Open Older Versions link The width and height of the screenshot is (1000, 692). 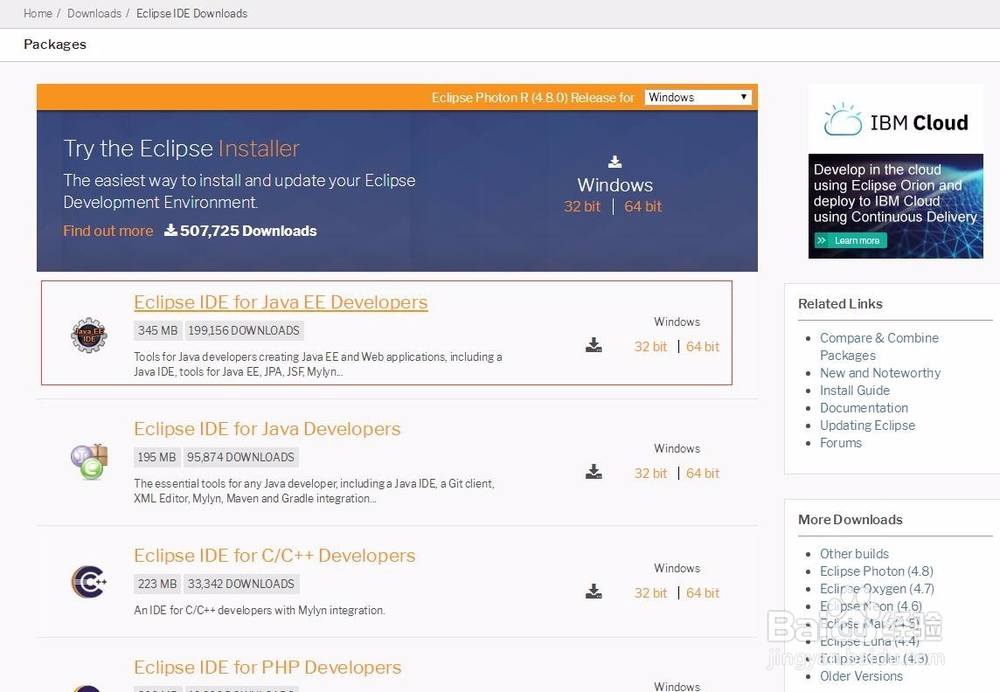tap(861, 676)
